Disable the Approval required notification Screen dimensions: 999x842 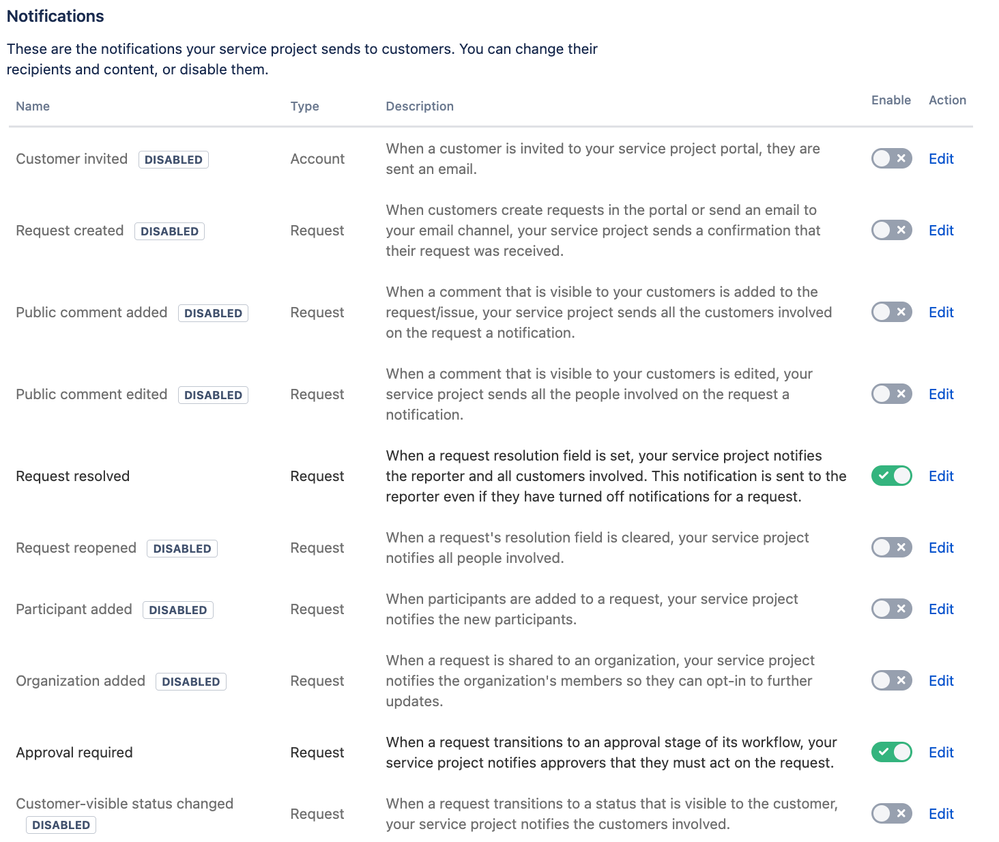tap(890, 752)
